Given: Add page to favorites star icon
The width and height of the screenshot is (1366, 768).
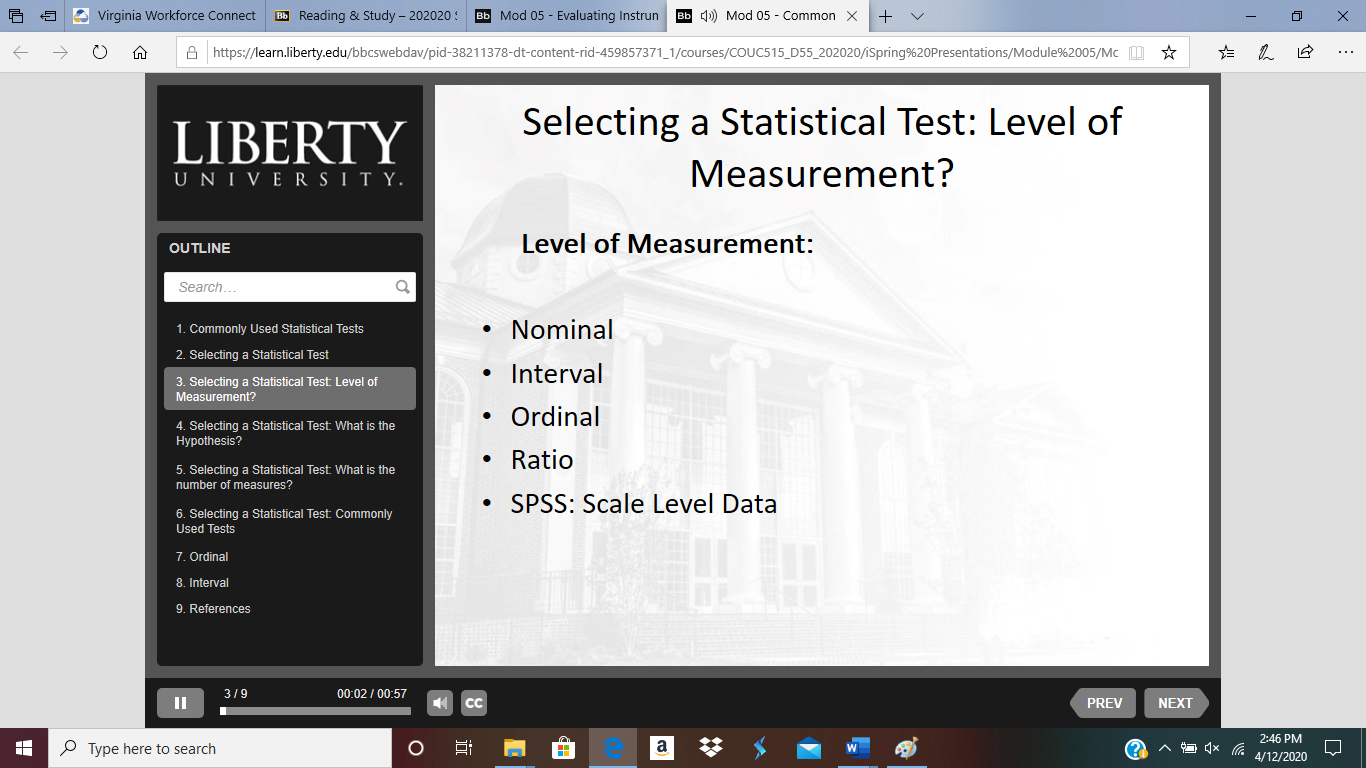Looking at the screenshot, I should tap(1168, 52).
